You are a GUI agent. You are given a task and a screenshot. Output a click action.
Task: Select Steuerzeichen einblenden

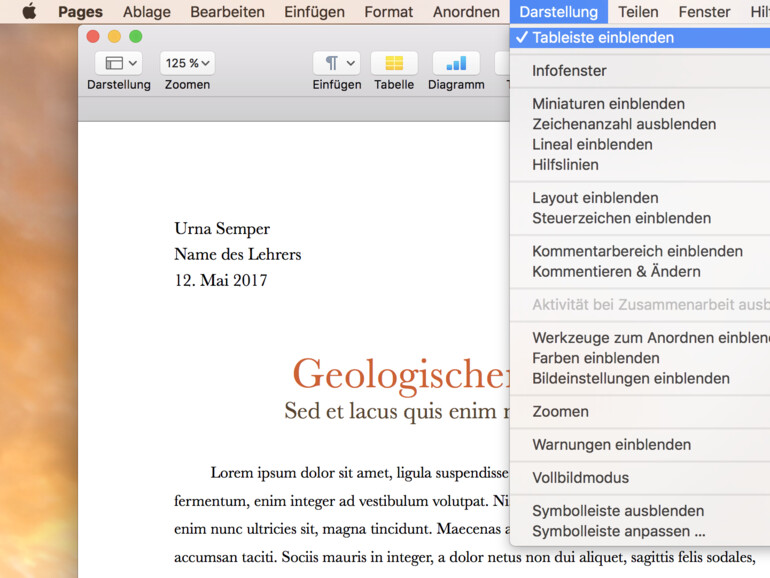point(640,218)
